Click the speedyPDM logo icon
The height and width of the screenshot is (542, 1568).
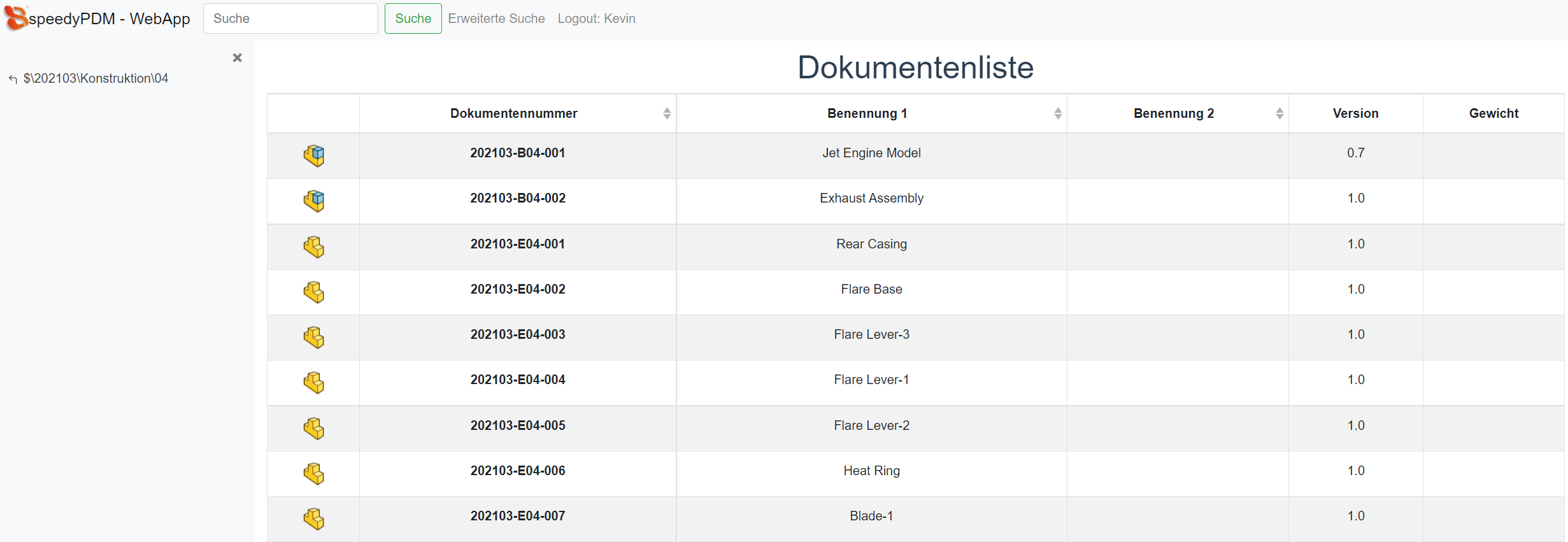click(x=16, y=18)
